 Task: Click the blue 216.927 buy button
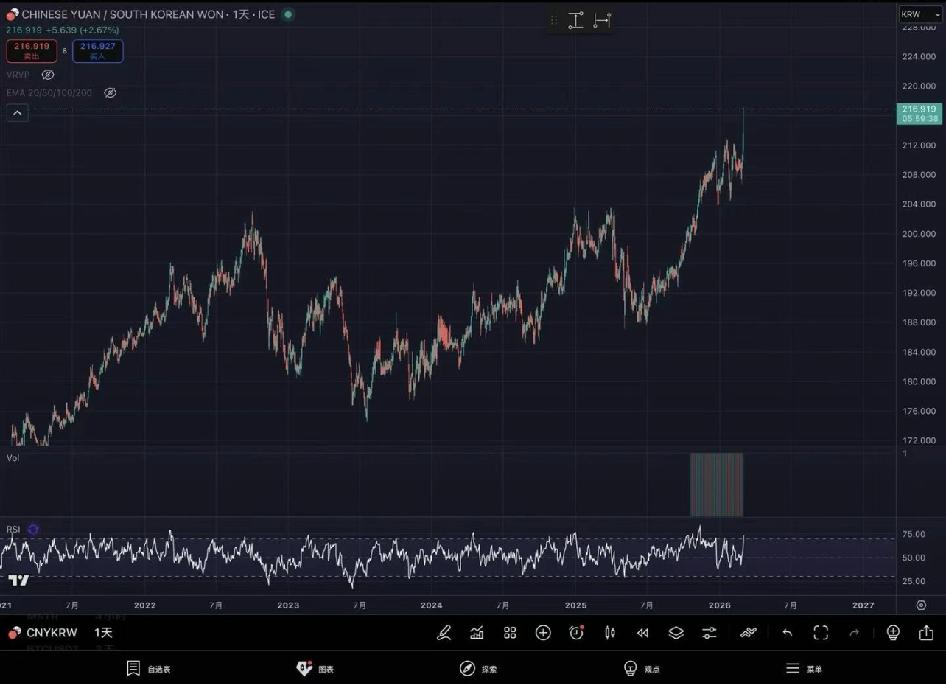(x=97, y=50)
